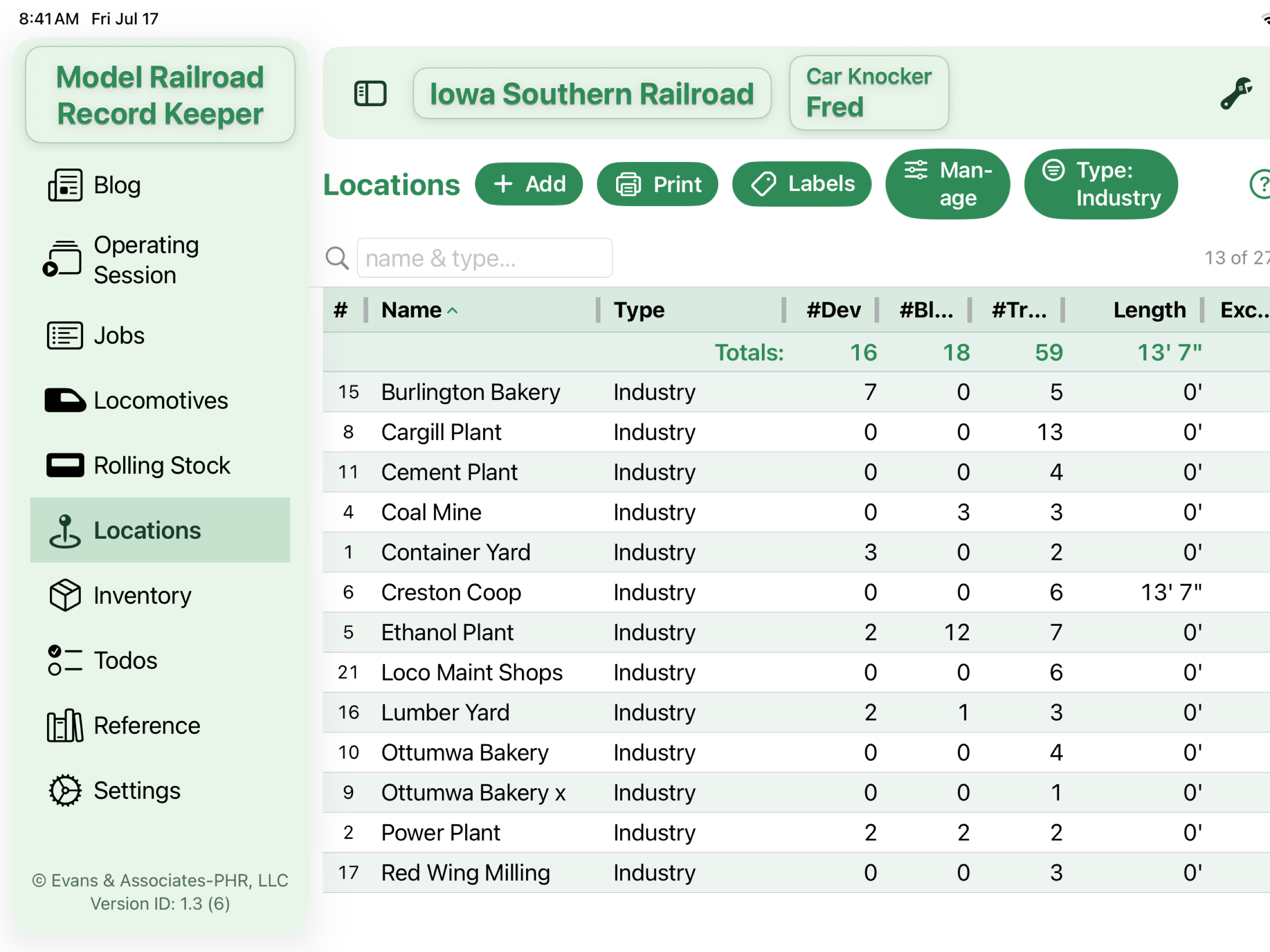Print the locations list

(x=658, y=184)
